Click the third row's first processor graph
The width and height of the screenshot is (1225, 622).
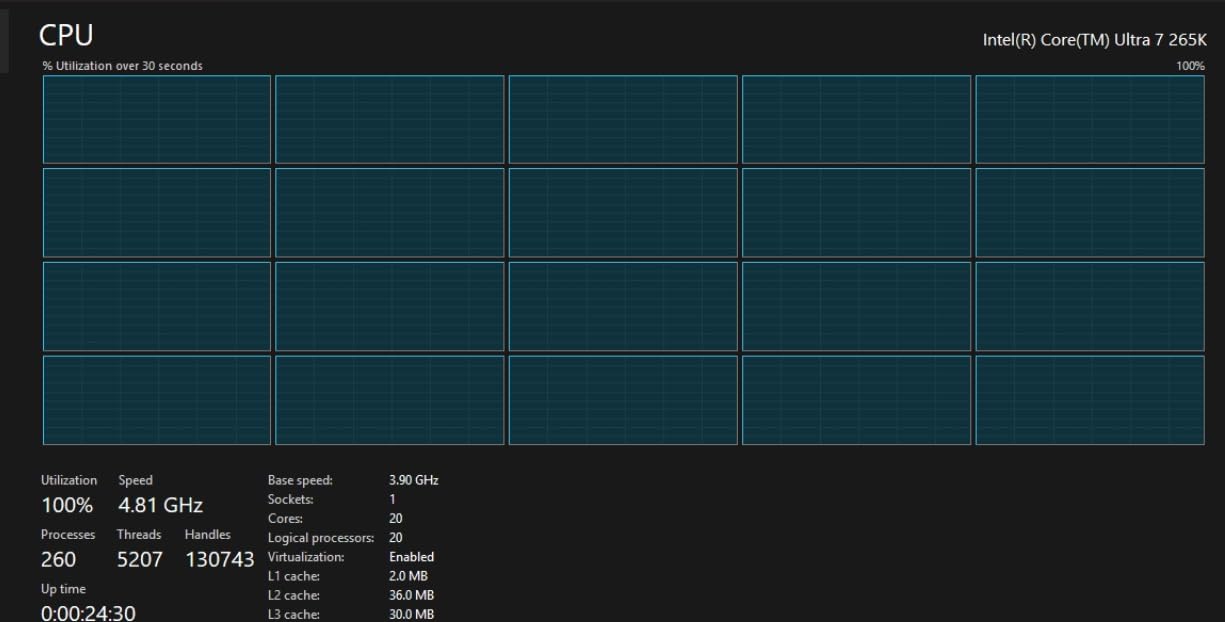[x=157, y=306]
